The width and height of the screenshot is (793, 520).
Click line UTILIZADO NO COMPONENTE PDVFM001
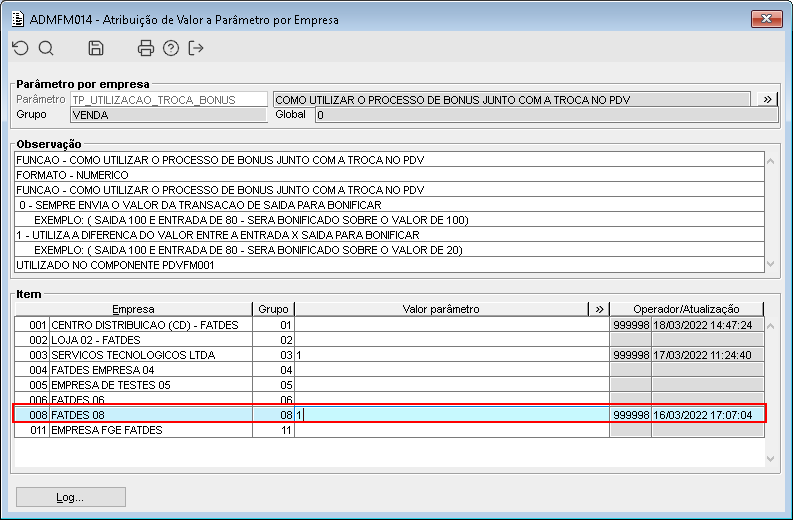(x=389, y=265)
